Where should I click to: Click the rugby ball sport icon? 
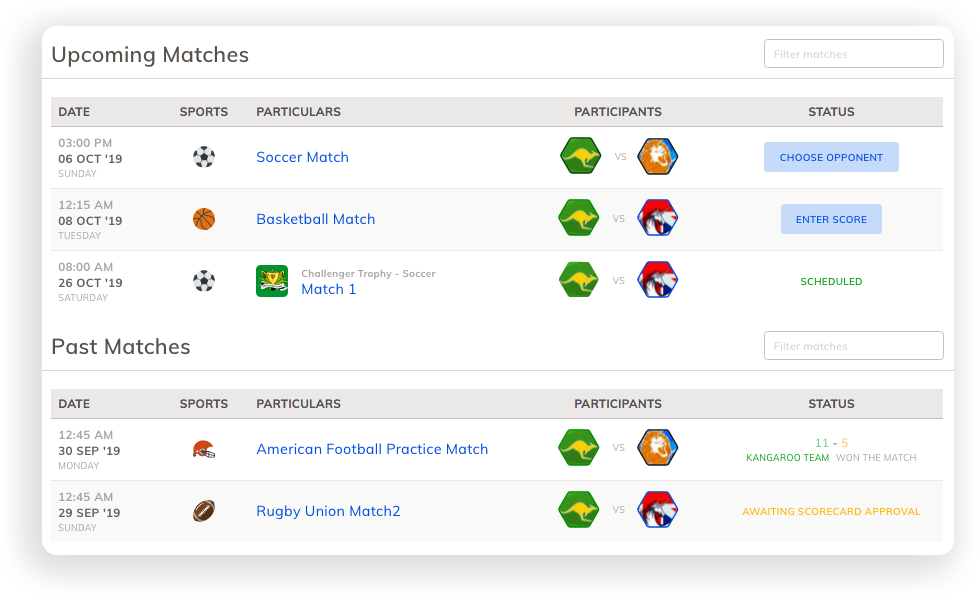204,511
